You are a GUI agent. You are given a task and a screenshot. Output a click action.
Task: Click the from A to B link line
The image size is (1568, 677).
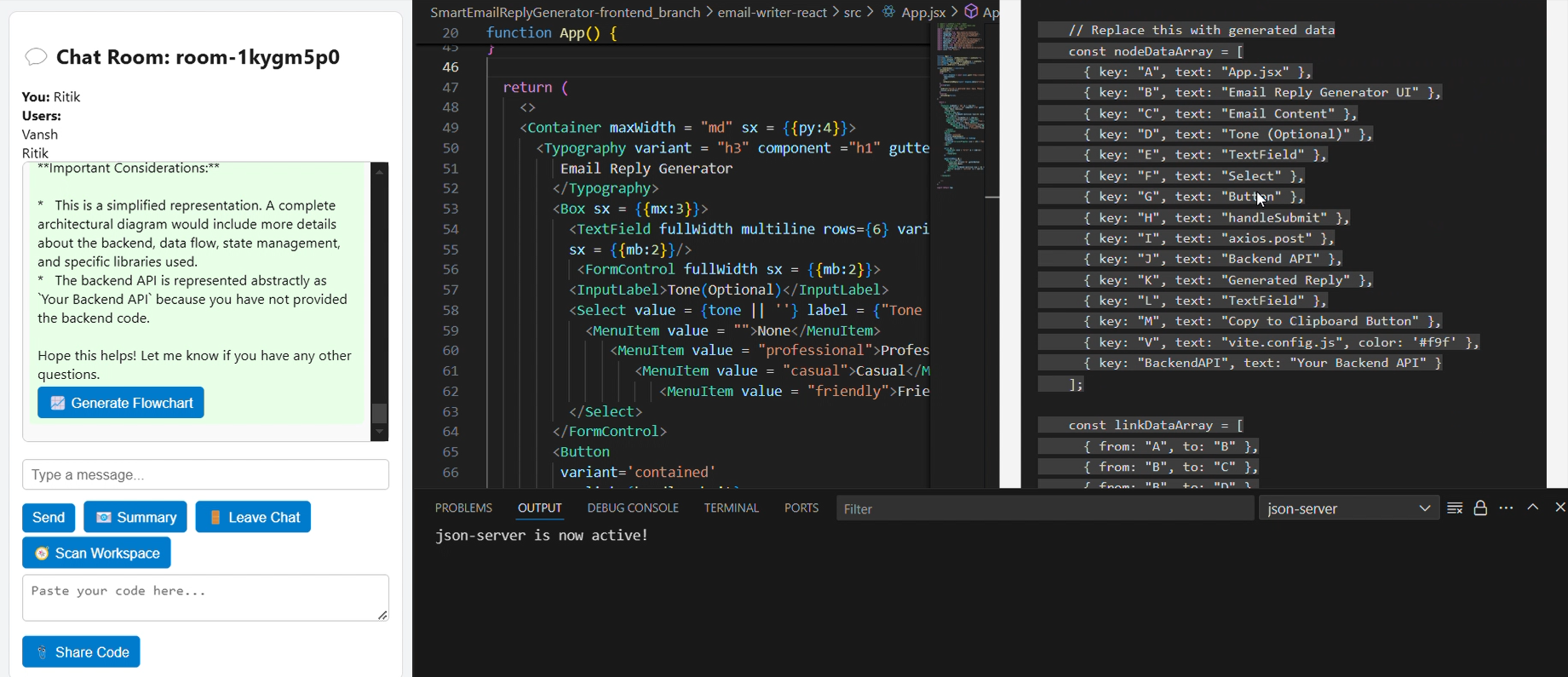click(x=1171, y=446)
